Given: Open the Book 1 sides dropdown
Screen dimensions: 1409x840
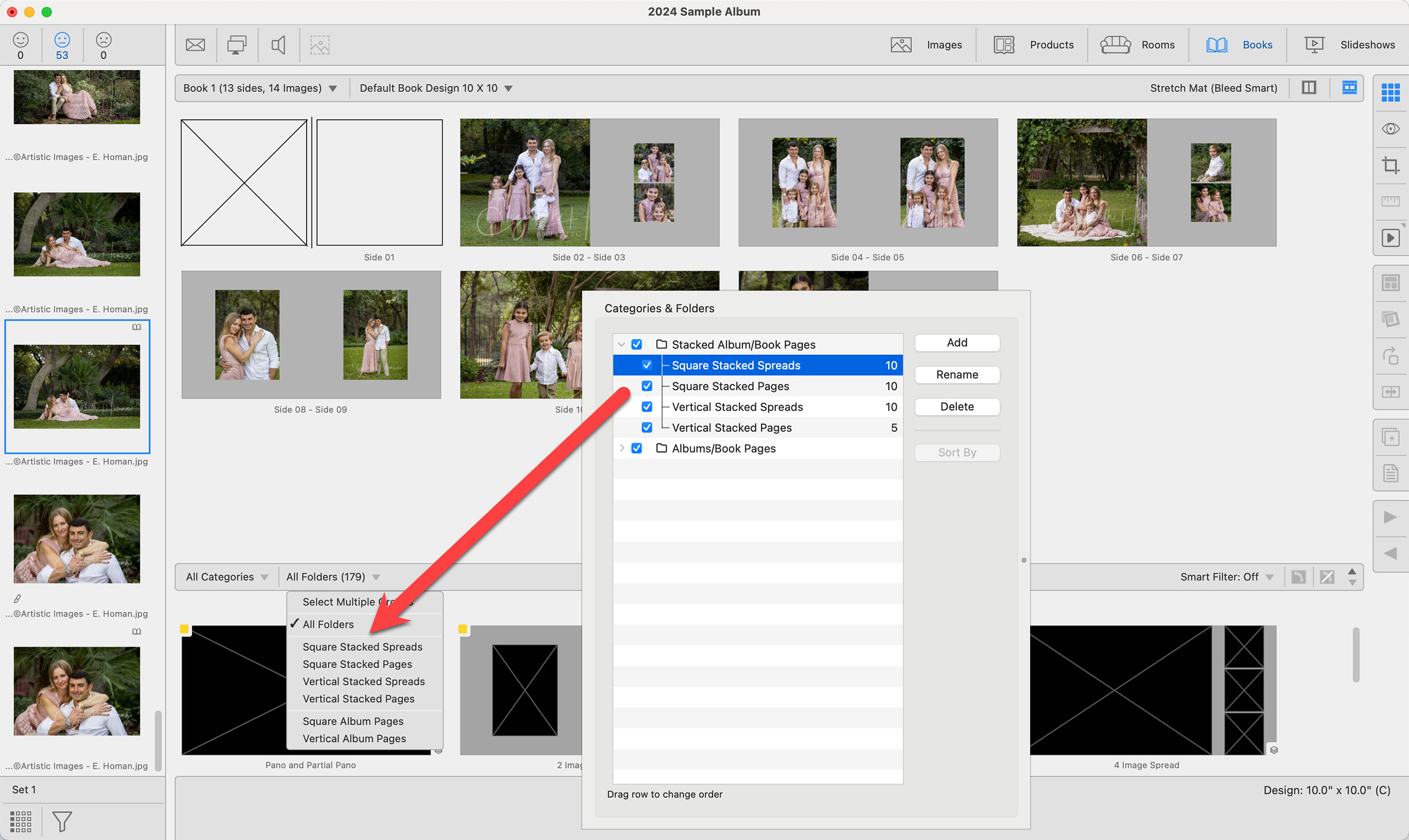Looking at the screenshot, I should 260,88.
